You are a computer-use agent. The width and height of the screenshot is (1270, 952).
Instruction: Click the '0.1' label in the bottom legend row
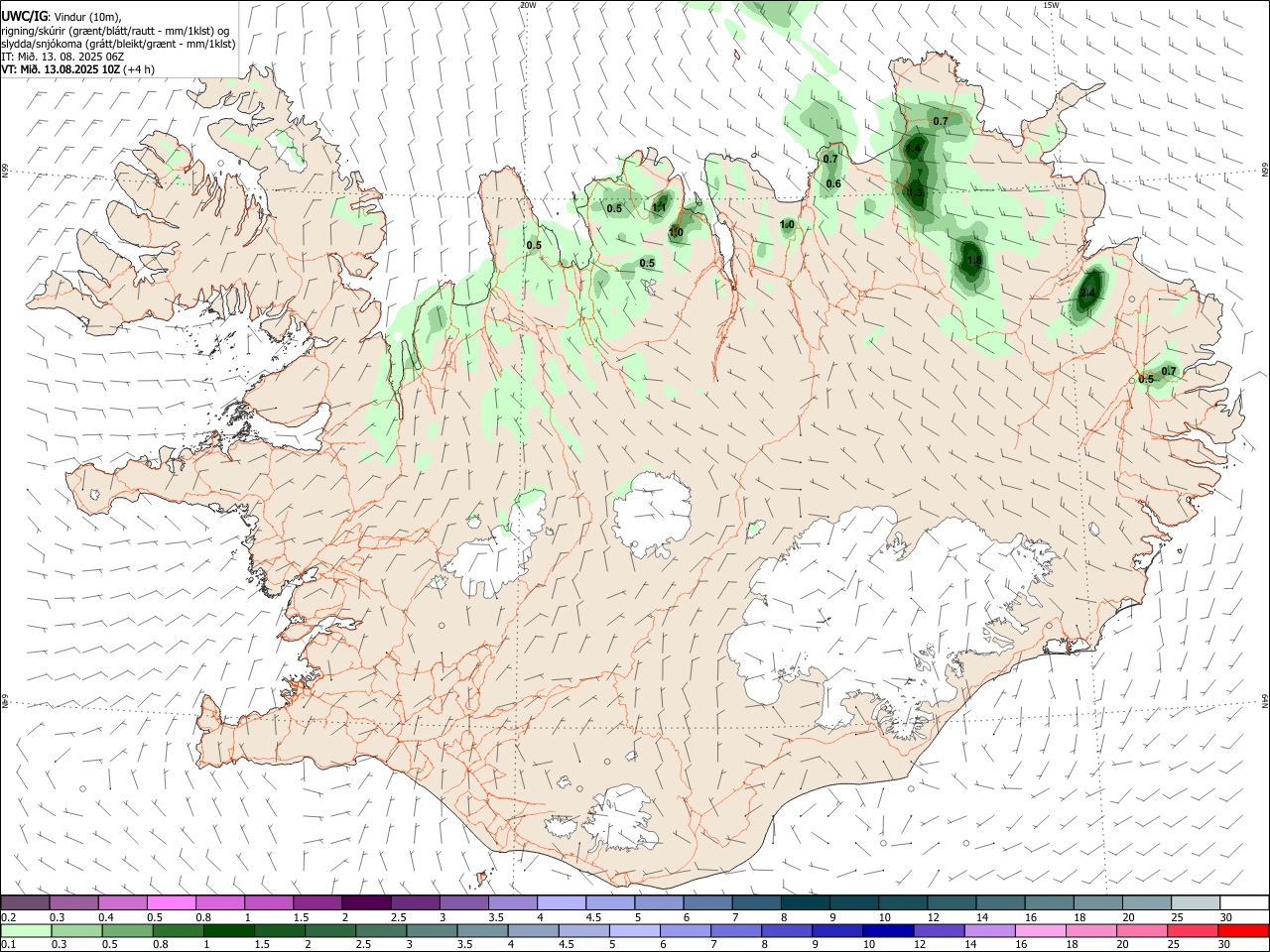coord(8,944)
